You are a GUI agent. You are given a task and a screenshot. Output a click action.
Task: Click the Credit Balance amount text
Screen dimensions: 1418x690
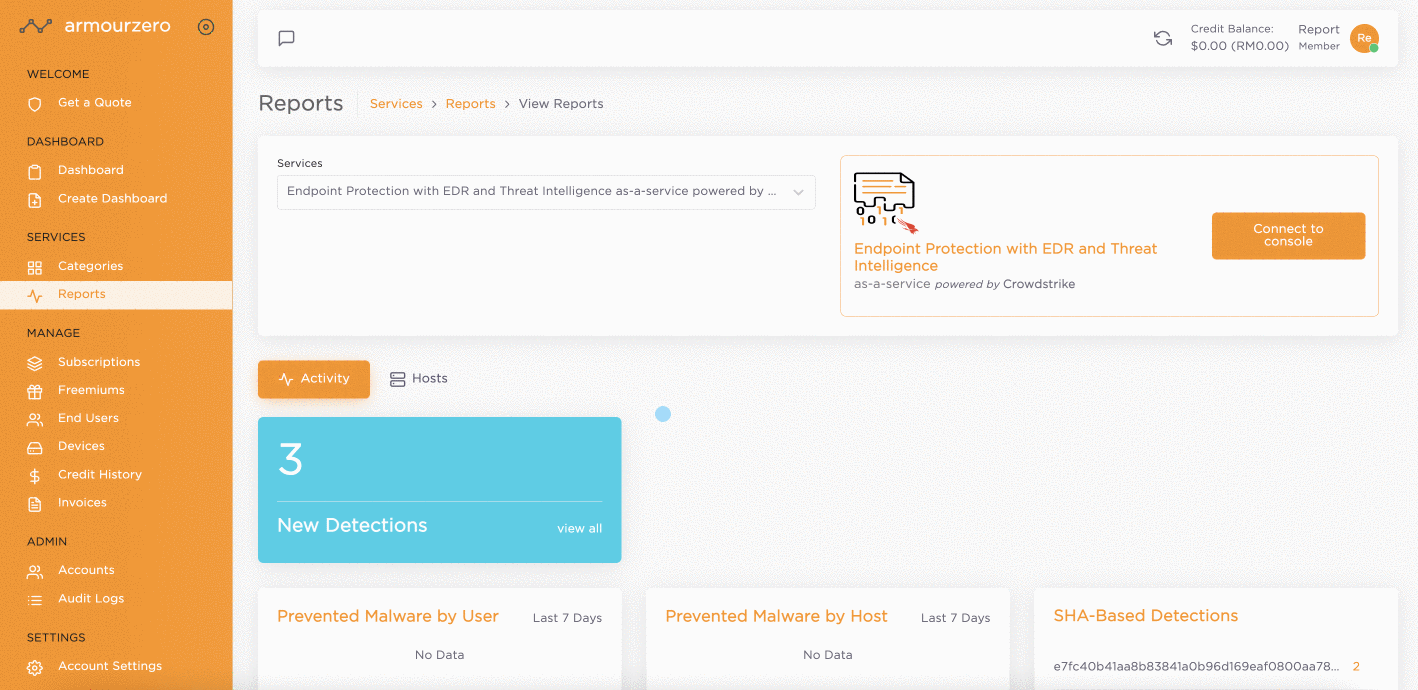tap(1240, 46)
